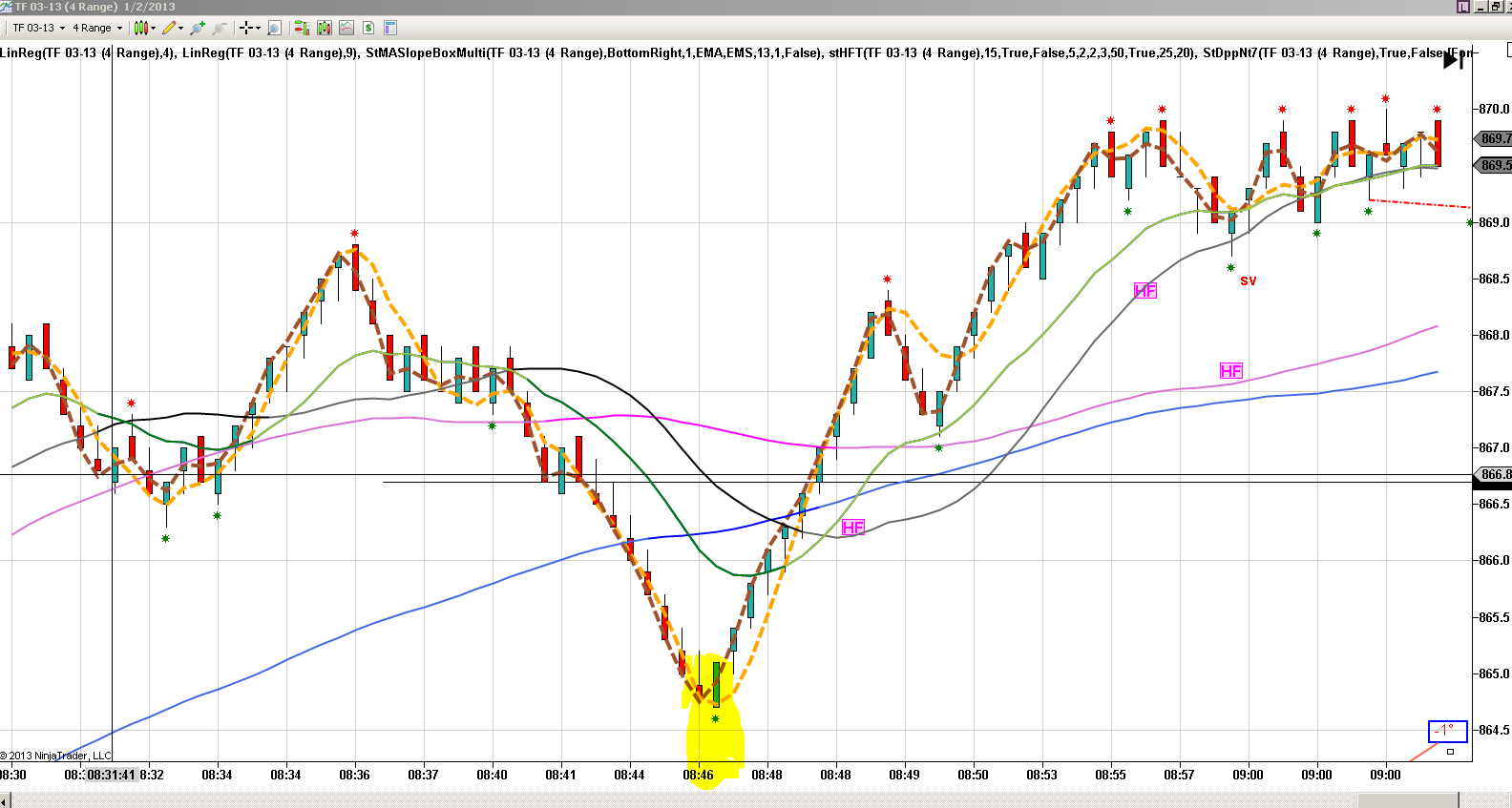The height and width of the screenshot is (808, 1512).
Task: Toggle the Chart Trader icon
Action: [x=302, y=28]
